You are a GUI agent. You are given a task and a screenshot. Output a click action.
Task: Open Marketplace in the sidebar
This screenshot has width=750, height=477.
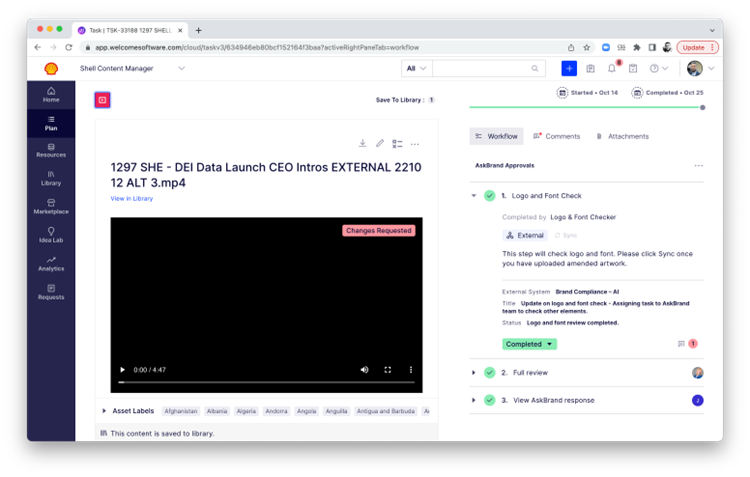click(x=51, y=207)
